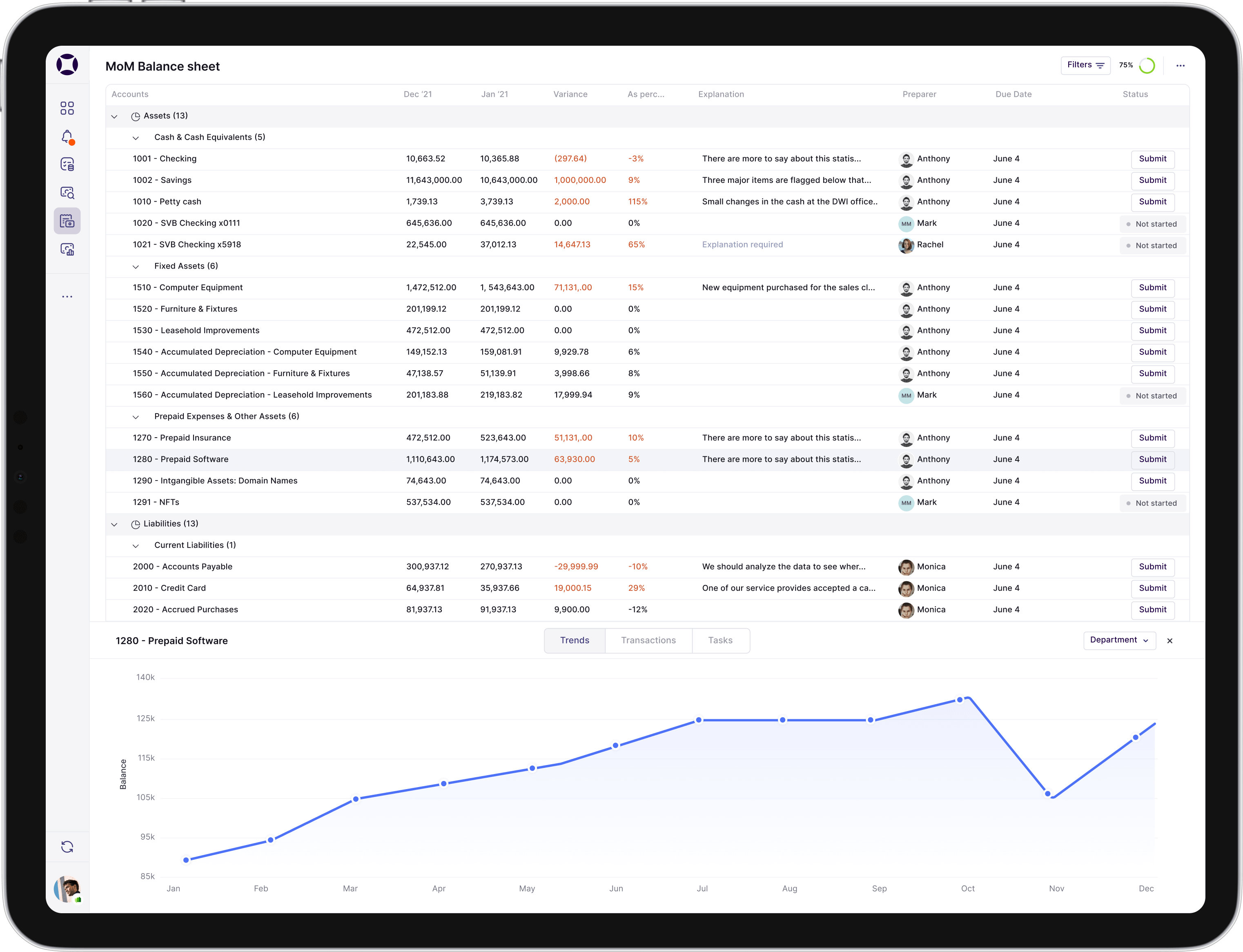Open the top-right three-dot options menu
This screenshot has height=952, width=1243.
point(1180,66)
